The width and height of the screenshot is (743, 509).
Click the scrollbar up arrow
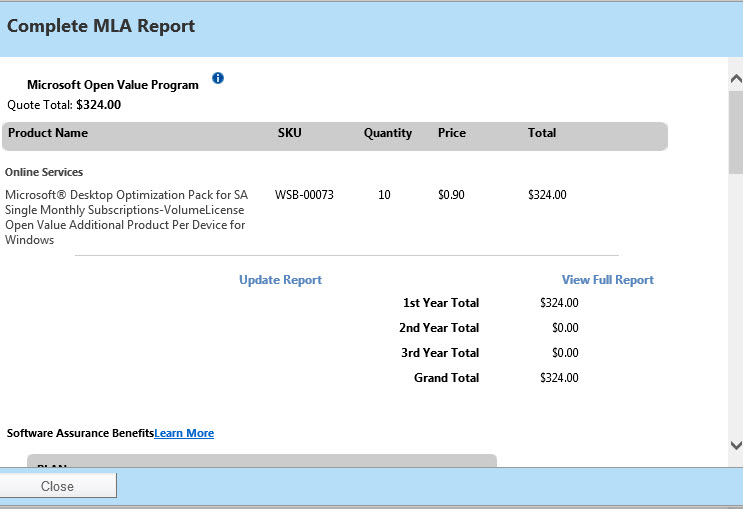coord(735,78)
